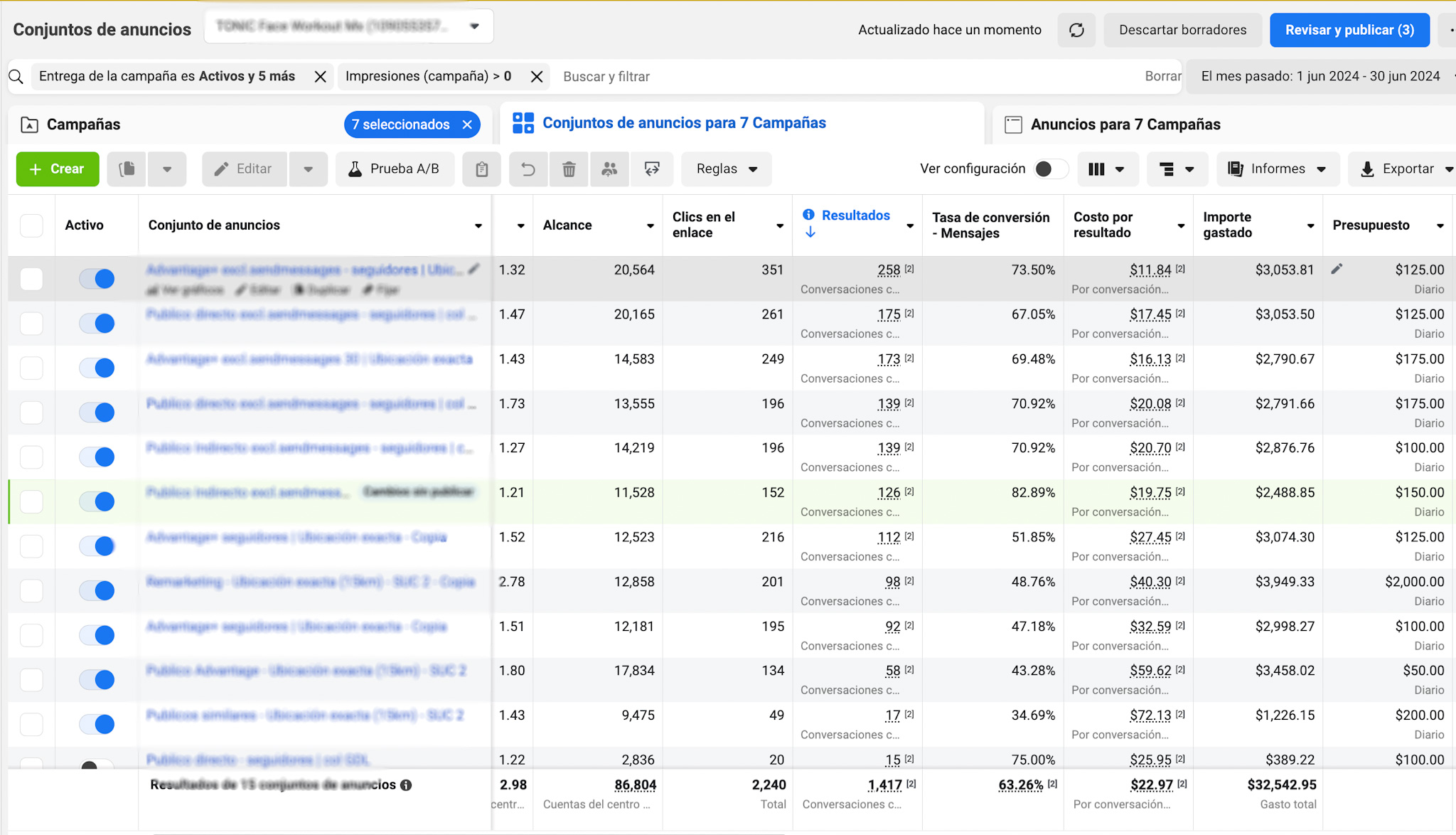Click the duplicate ad set icon
The image size is (1456, 835).
tap(127, 169)
